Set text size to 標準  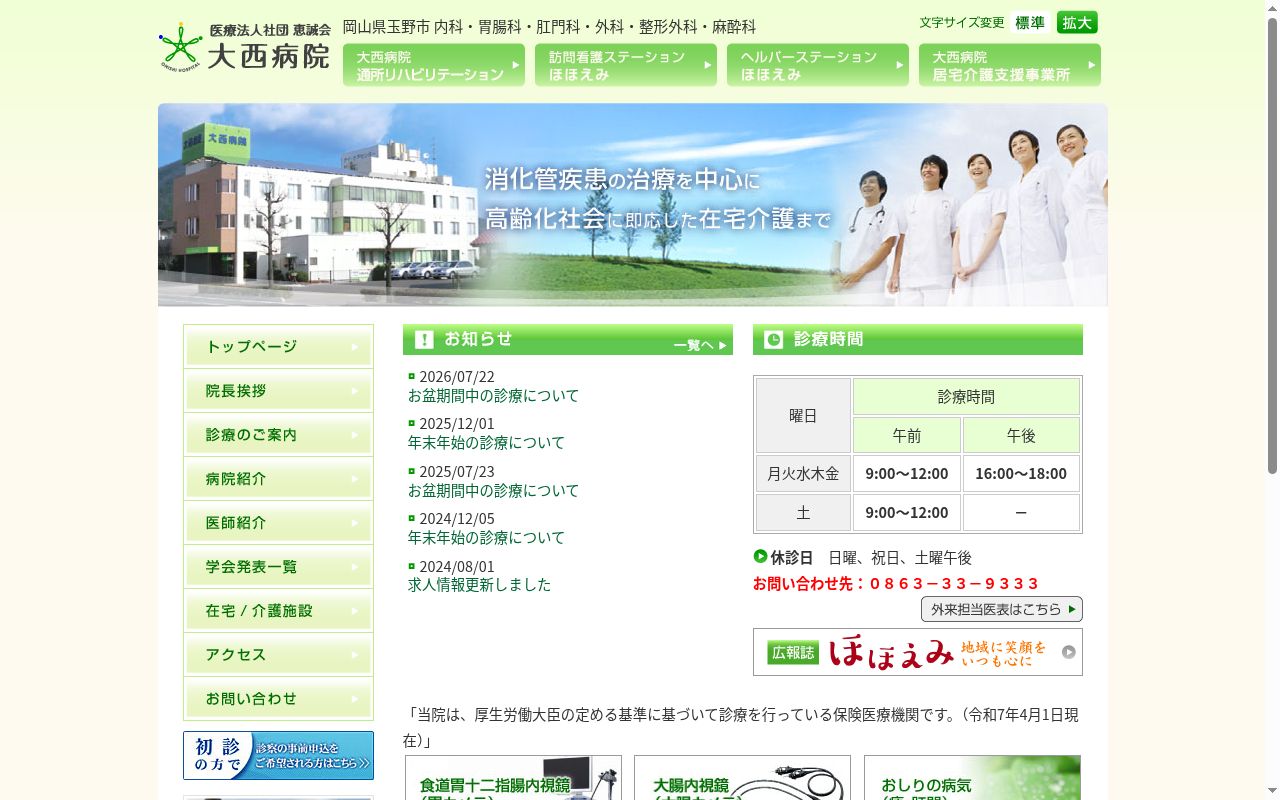pyautogui.click(x=1030, y=22)
